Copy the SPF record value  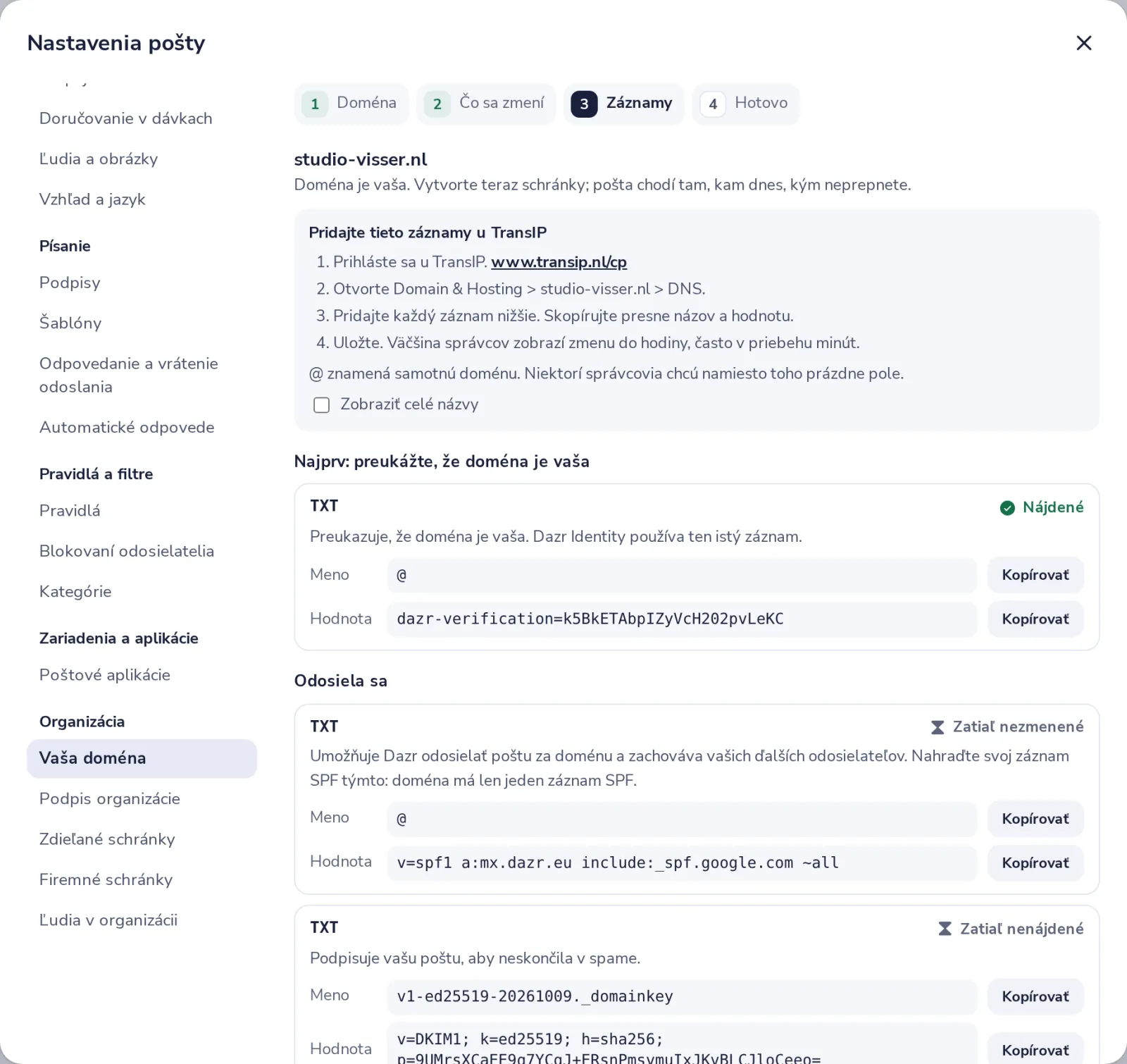point(1035,863)
